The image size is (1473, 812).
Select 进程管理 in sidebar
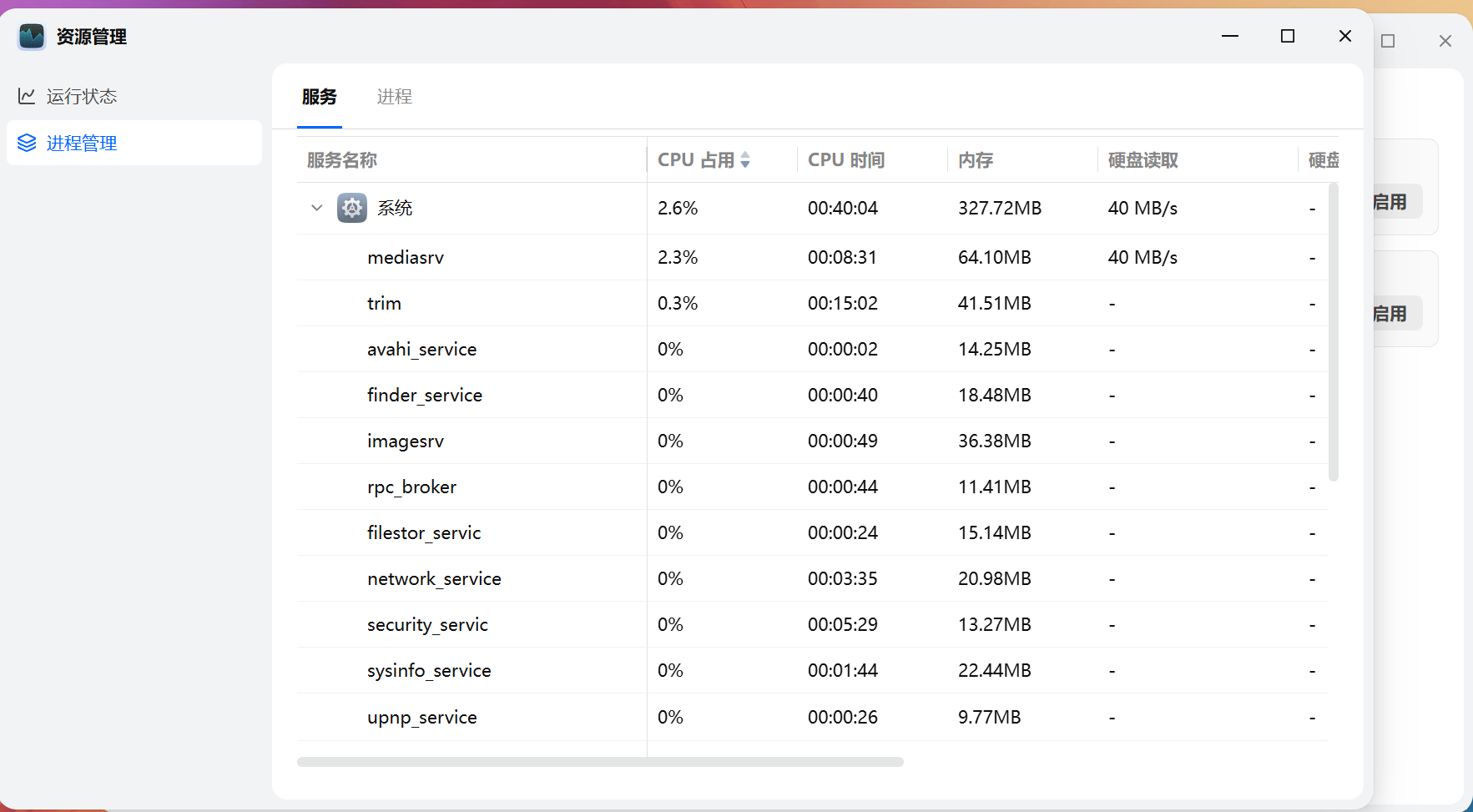click(134, 143)
